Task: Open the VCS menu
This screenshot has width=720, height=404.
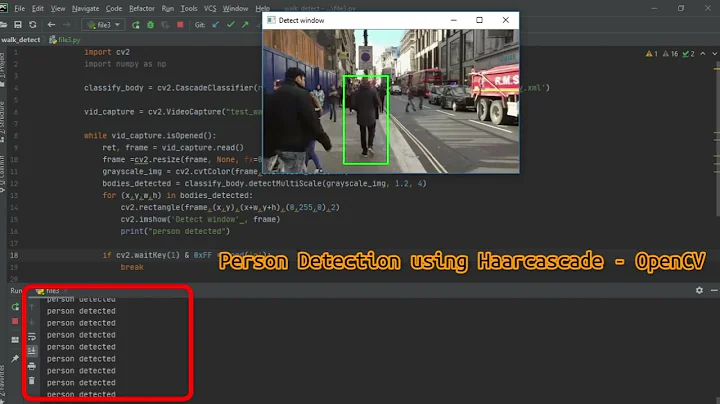Action: click(x=210, y=9)
